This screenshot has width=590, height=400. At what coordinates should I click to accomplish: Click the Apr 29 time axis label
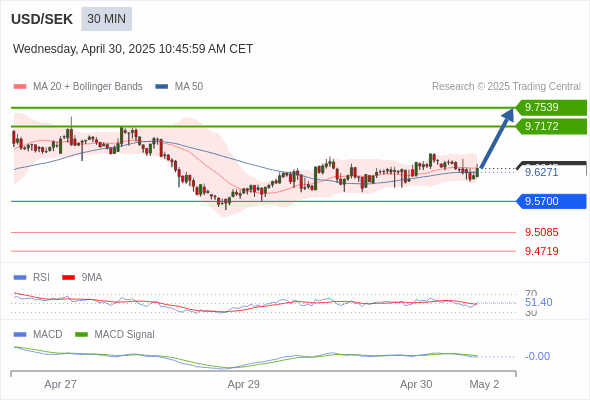[243, 384]
